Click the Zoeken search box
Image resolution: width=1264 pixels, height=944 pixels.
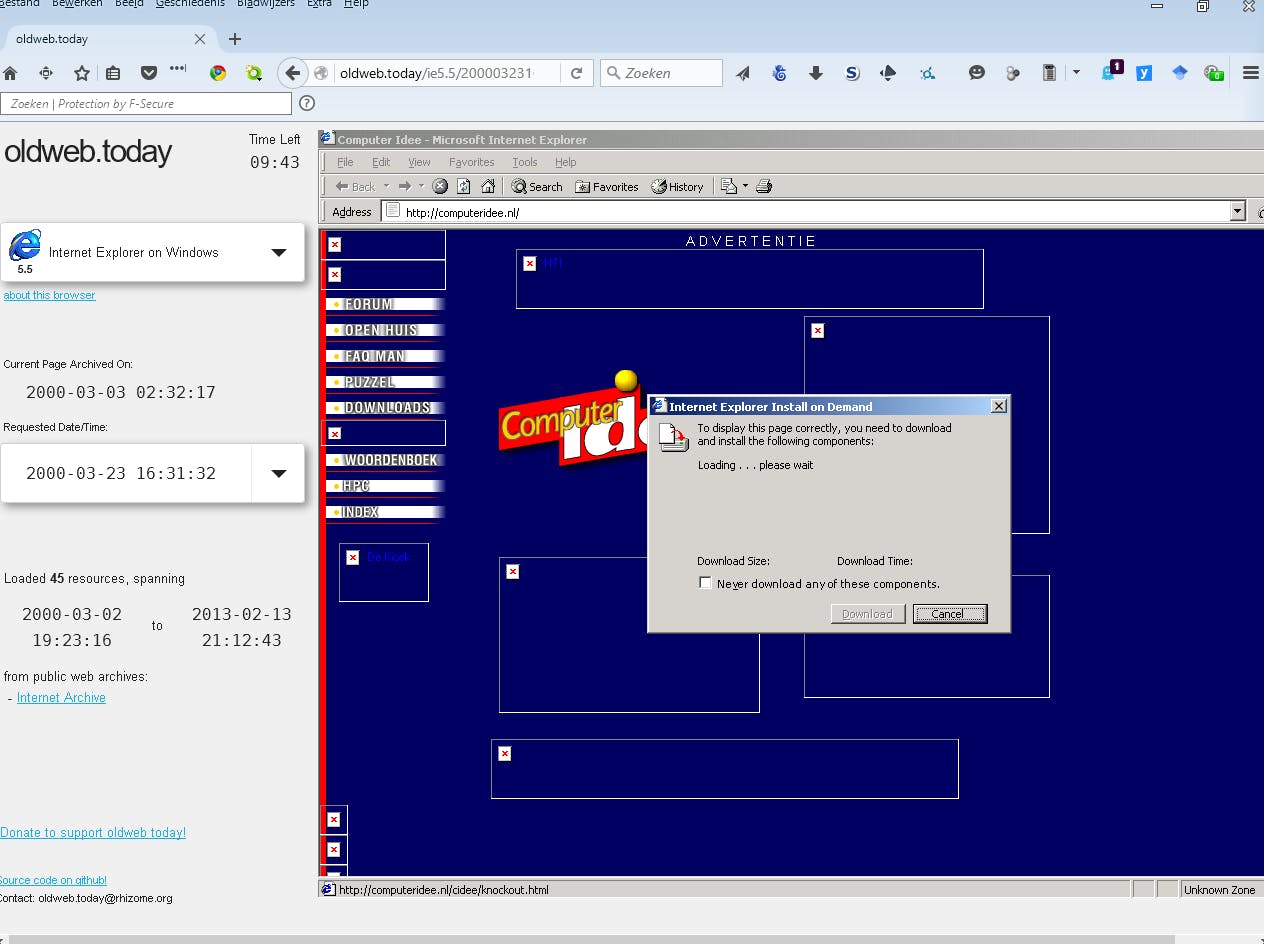click(x=661, y=73)
